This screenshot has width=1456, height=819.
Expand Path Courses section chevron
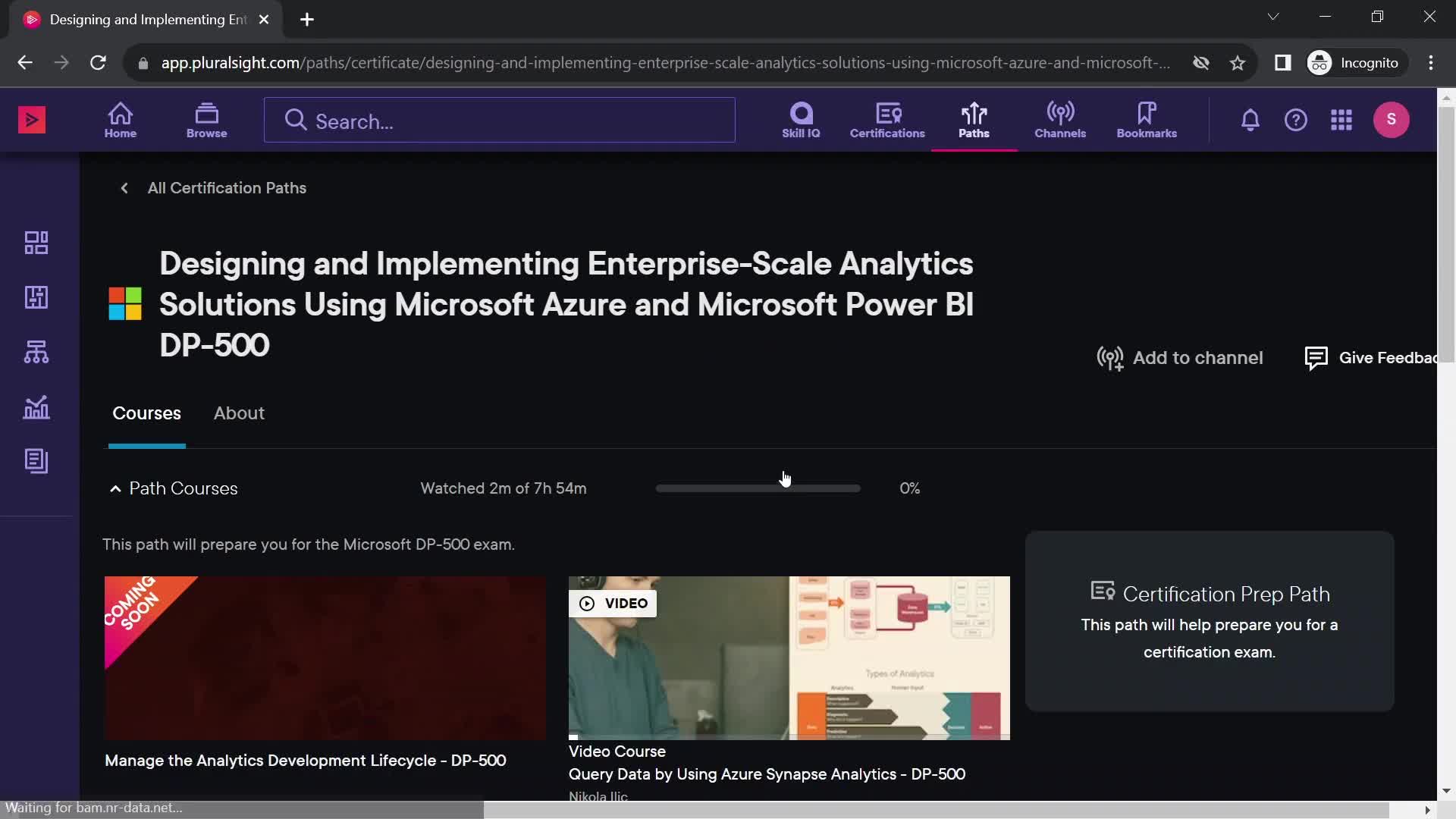pyautogui.click(x=115, y=488)
